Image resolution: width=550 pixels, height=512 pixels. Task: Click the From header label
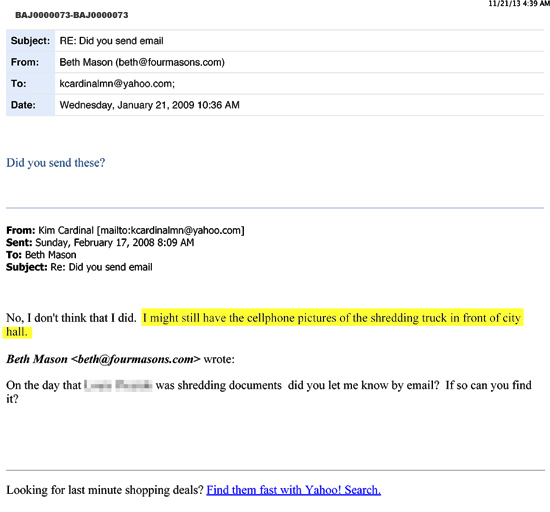[25, 62]
